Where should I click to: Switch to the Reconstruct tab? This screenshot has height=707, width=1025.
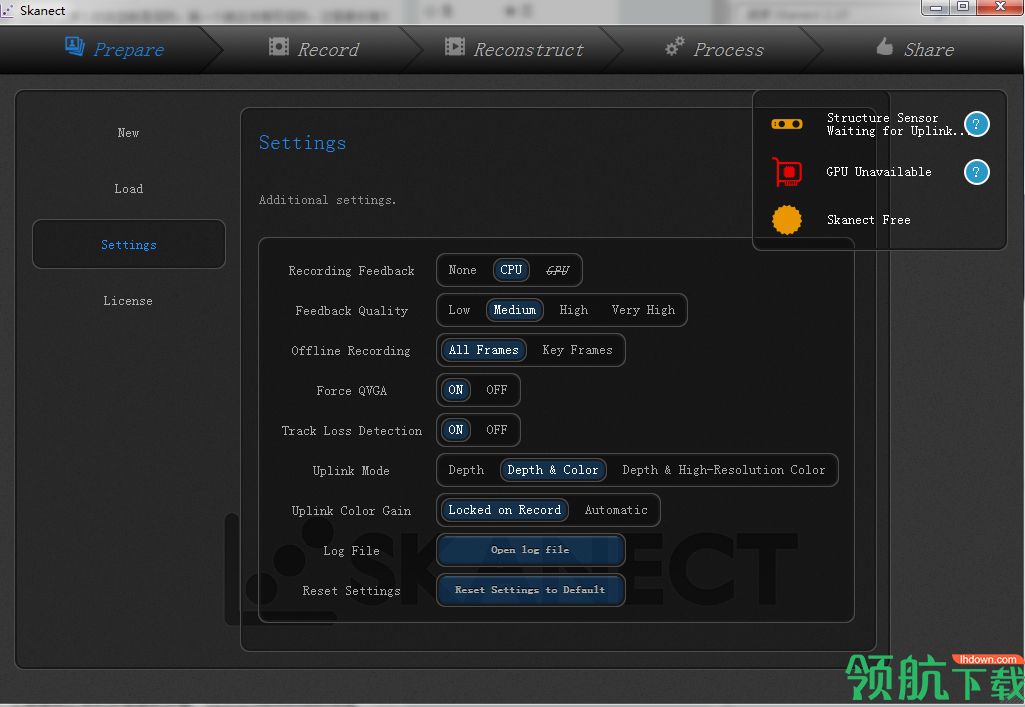(528, 50)
